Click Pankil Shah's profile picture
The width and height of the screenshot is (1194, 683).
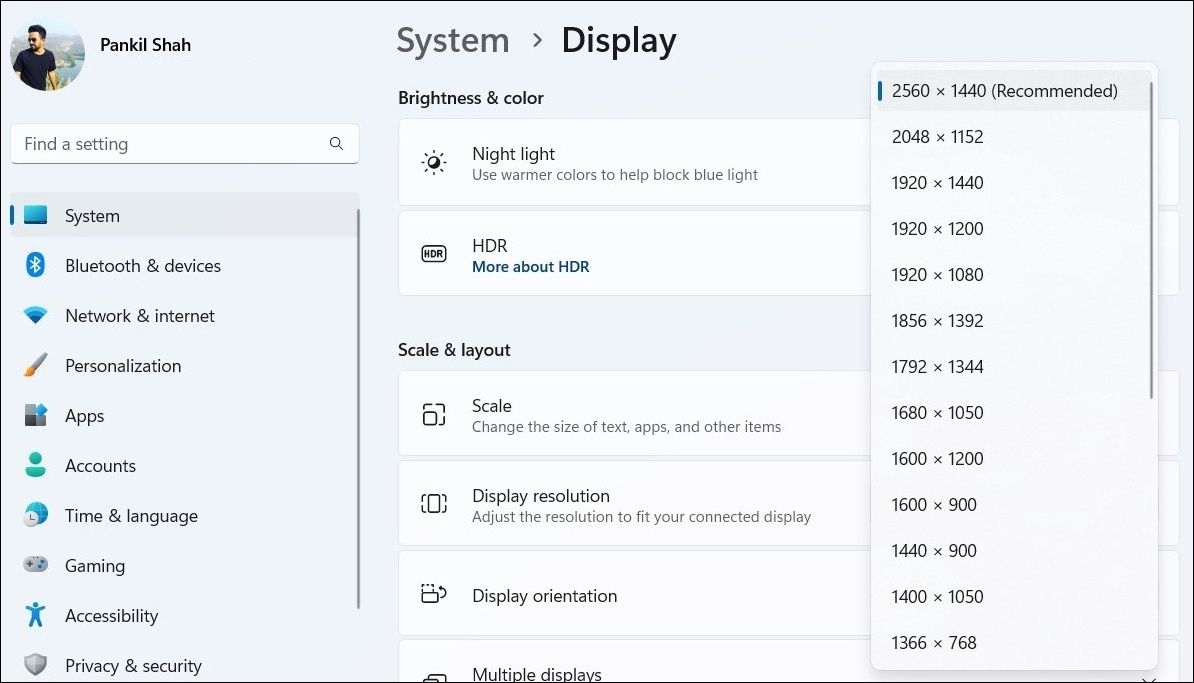47,54
